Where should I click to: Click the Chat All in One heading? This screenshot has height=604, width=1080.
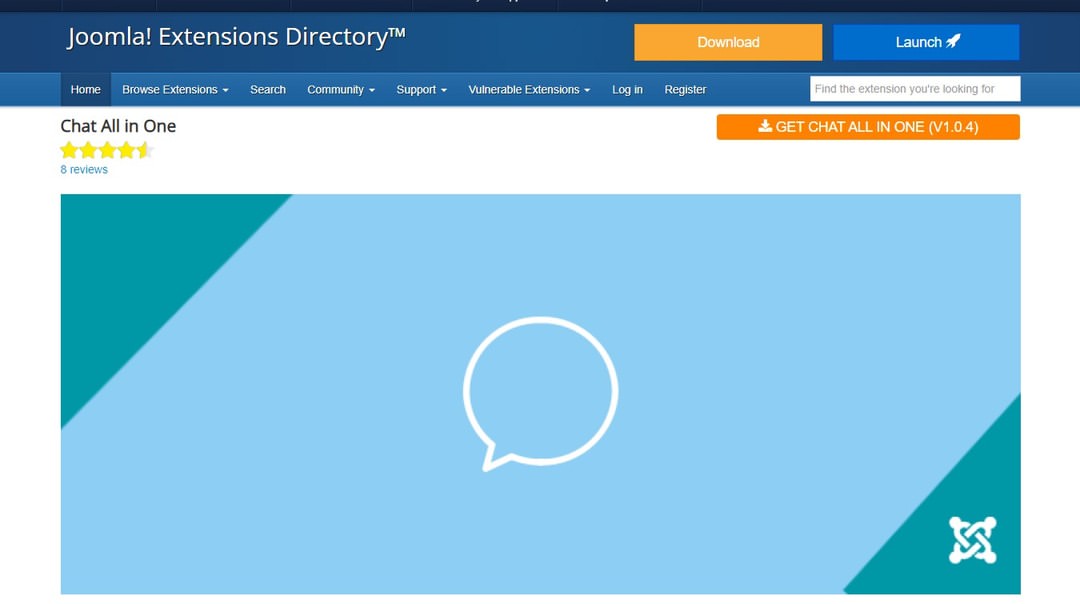pos(118,126)
